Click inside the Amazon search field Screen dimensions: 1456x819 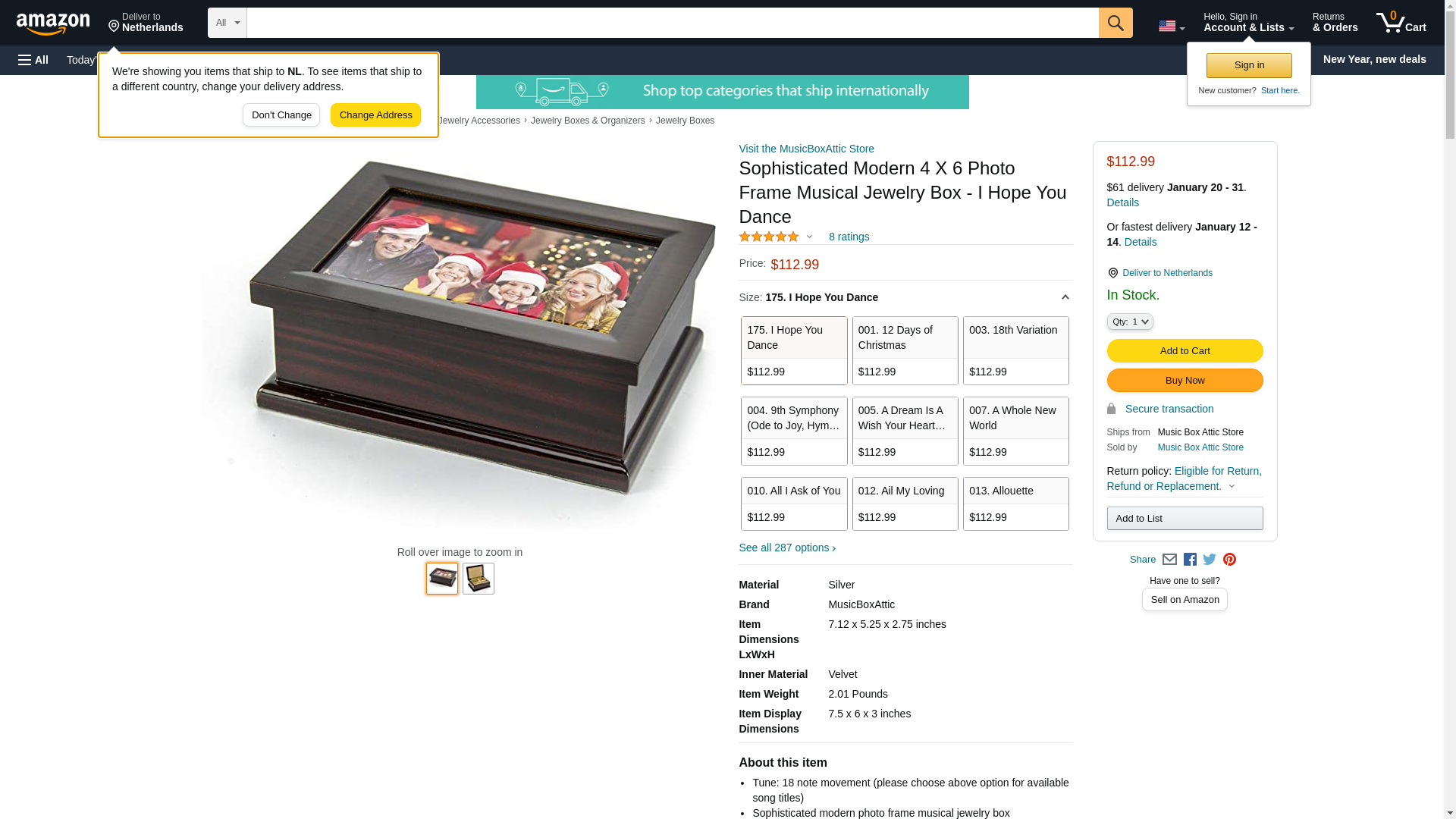point(672,23)
